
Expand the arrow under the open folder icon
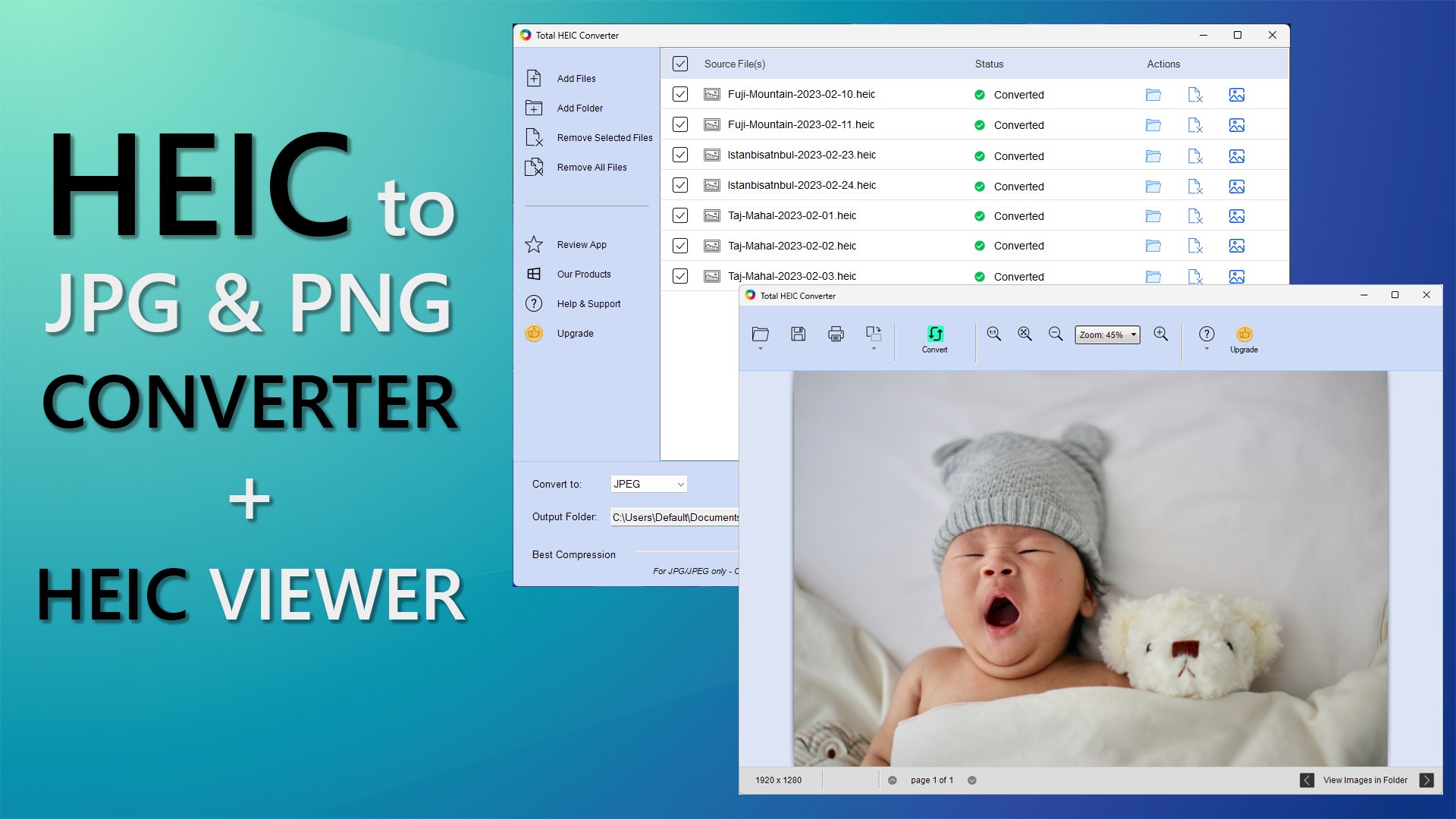pos(760,349)
